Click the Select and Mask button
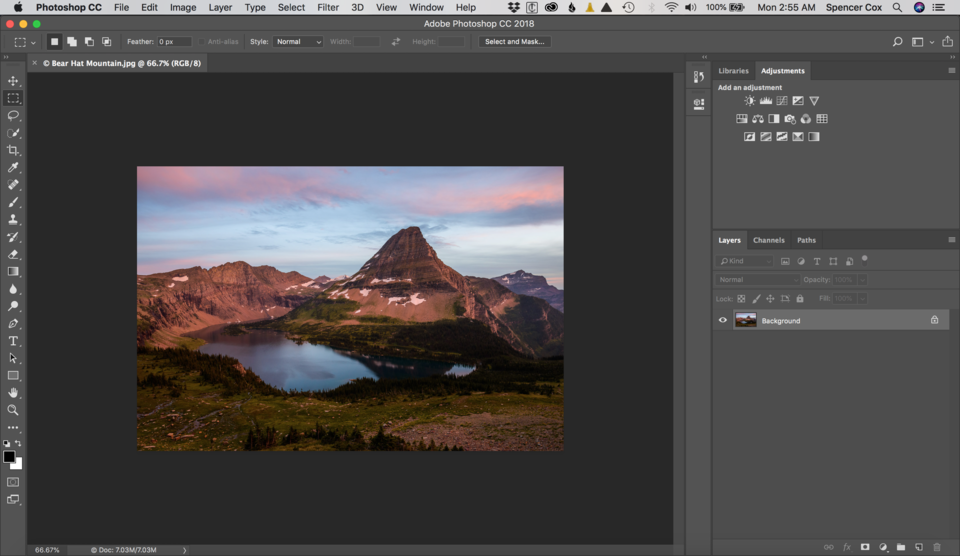The height and width of the screenshot is (556, 960). (x=514, y=42)
